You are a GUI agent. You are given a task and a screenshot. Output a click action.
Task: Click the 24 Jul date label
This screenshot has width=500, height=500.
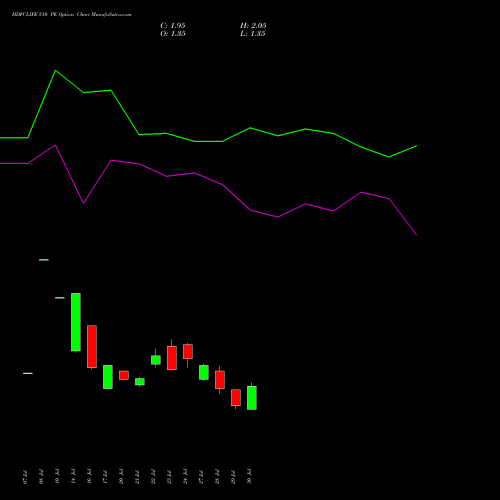click(x=185, y=476)
